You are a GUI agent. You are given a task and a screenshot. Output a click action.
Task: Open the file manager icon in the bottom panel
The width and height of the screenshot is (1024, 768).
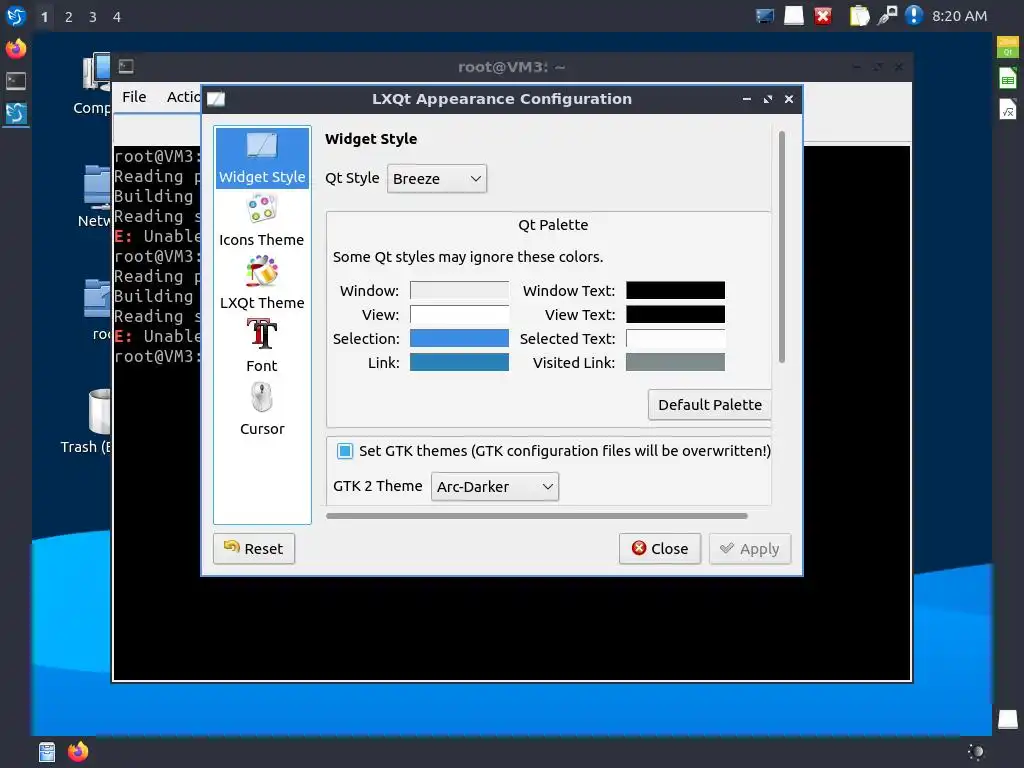[x=47, y=752]
